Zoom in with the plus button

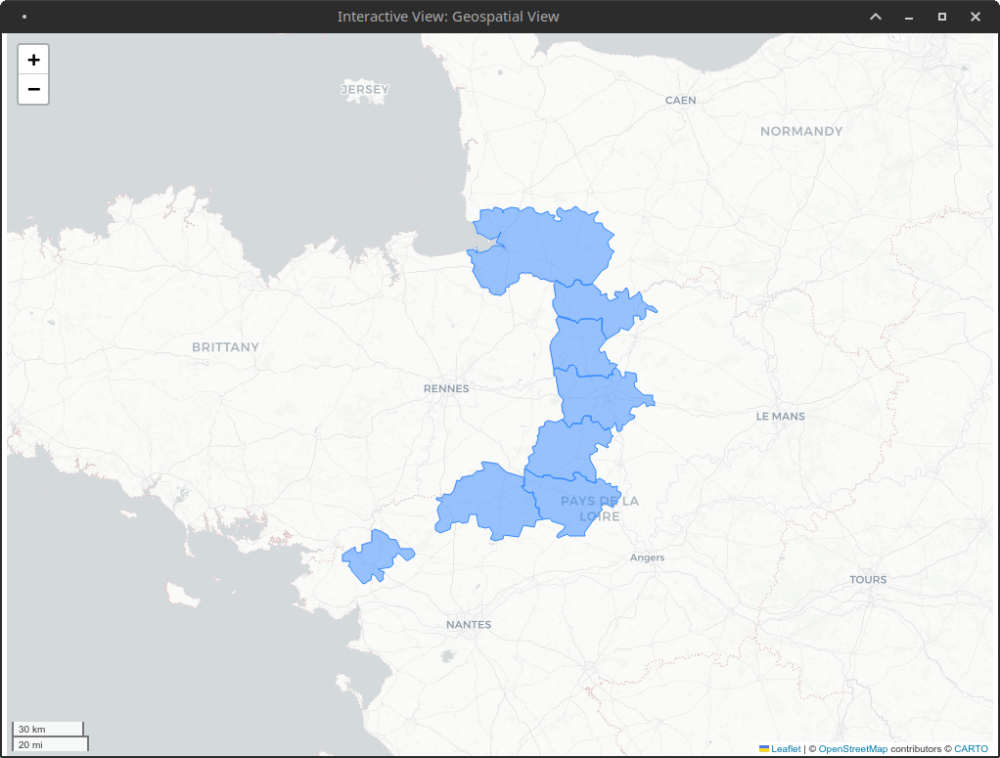[33, 59]
